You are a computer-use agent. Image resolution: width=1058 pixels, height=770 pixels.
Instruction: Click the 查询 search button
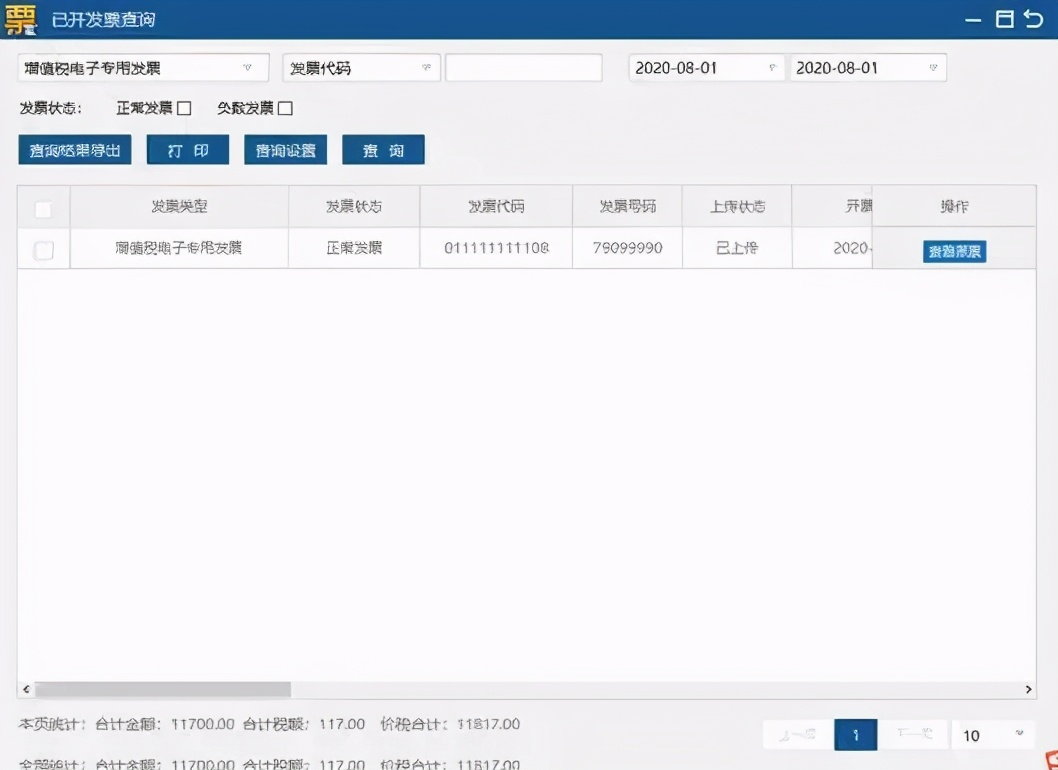tap(383, 150)
